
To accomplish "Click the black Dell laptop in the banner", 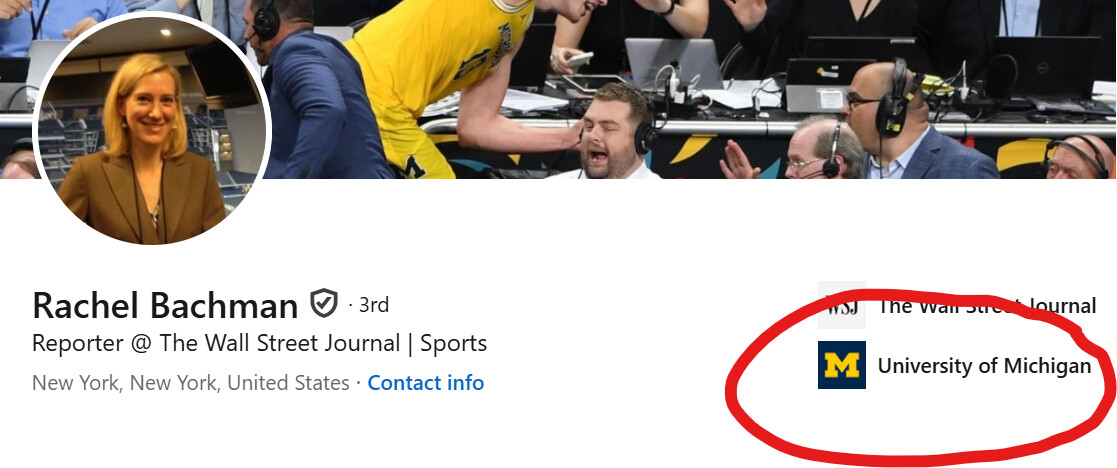I will point(1046,70).
